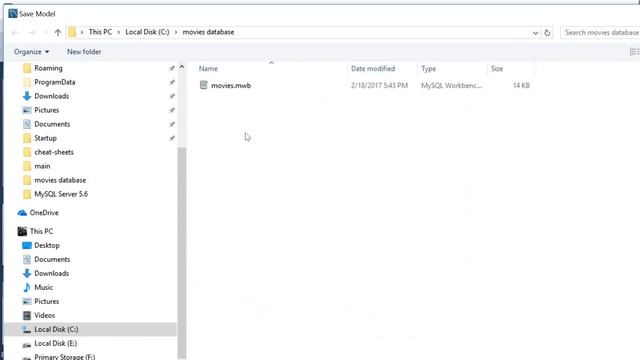Refresh the movies database folder
The image size is (640, 360).
547,33
